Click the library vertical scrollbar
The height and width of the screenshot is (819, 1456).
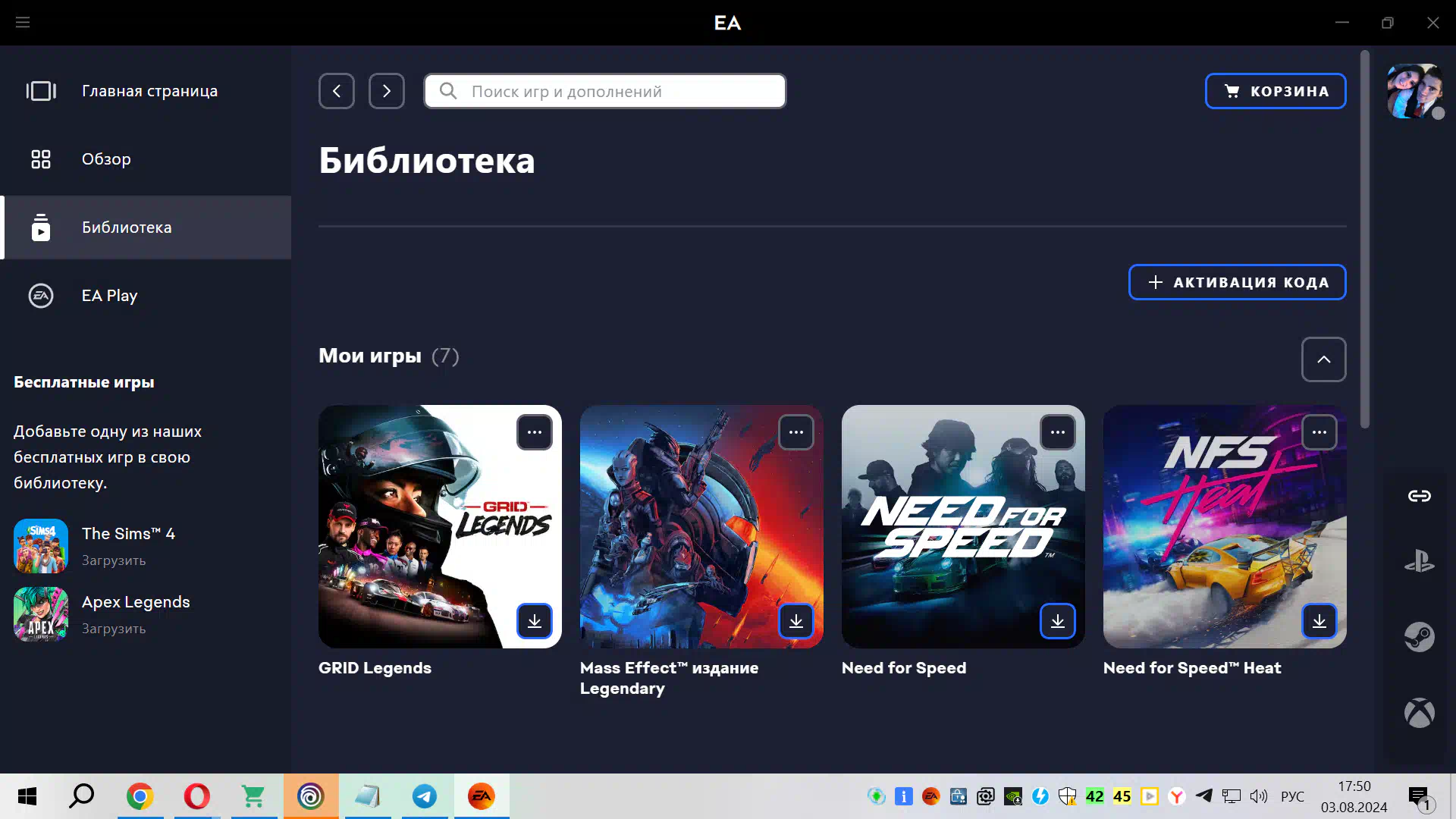click(x=1365, y=239)
